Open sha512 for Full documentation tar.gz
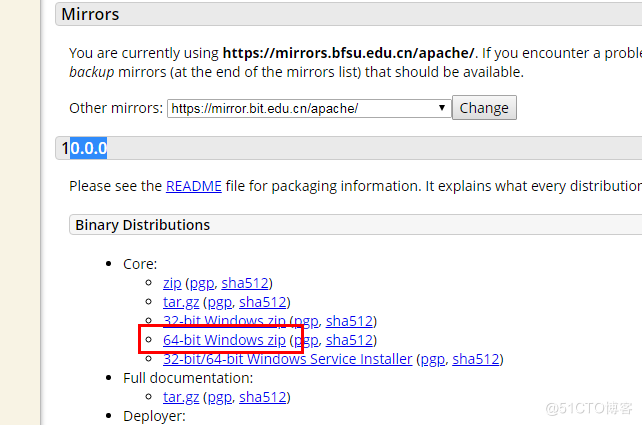This screenshot has width=642, height=425. (264, 397)
